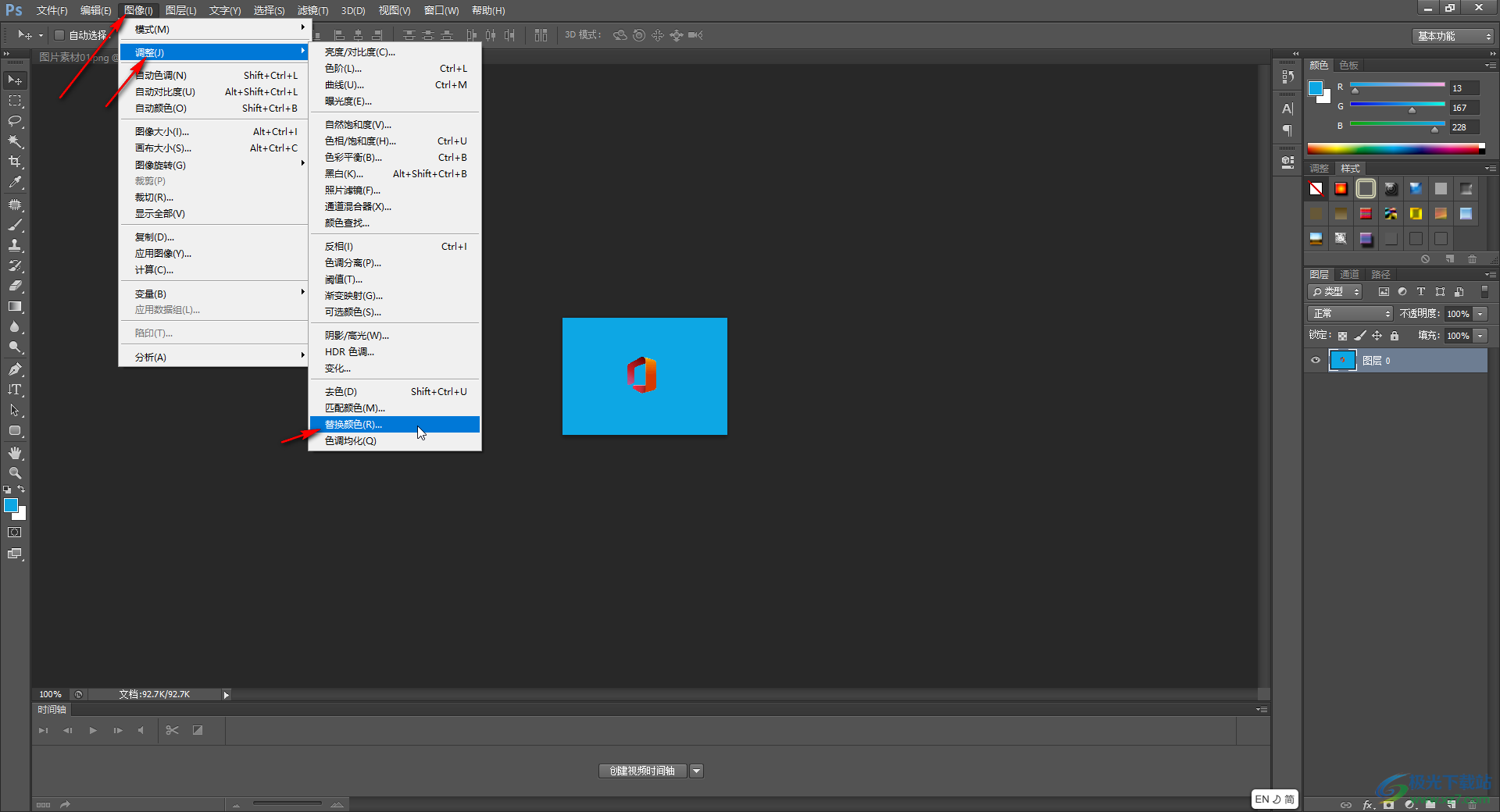The image size is (1500, 812).
Task: Switch to the 通道 tab
Action: (1349, 274)
